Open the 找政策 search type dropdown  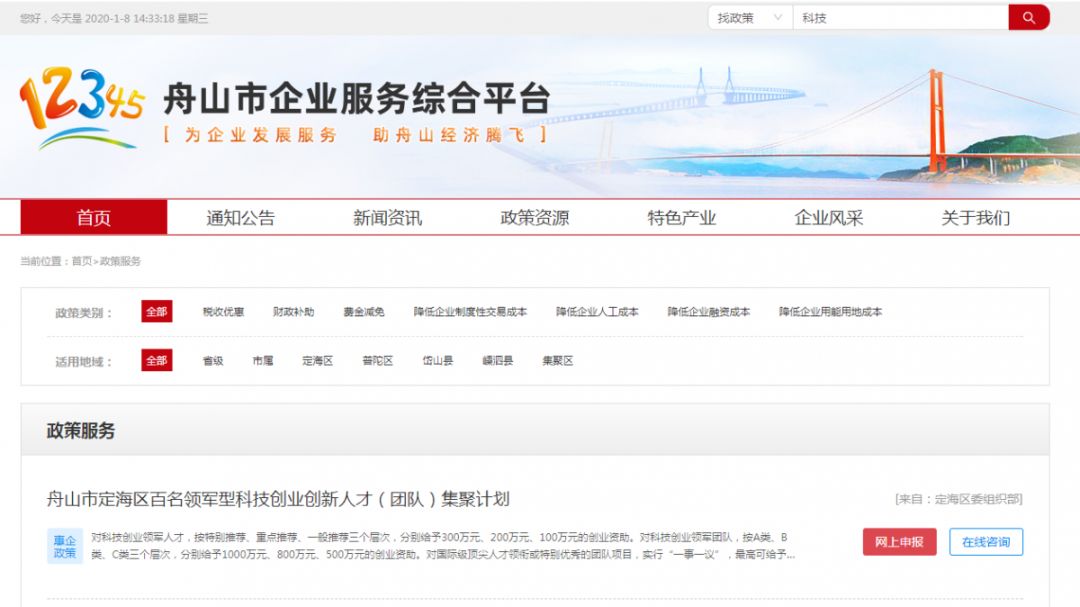point(749,17)
